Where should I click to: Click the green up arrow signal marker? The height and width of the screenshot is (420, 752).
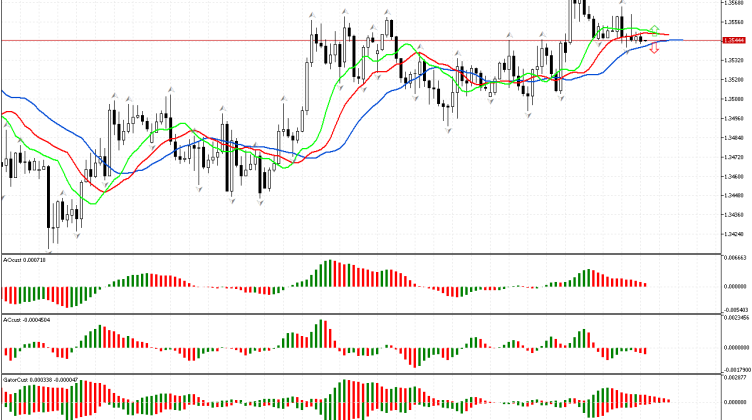click(653, 29)
